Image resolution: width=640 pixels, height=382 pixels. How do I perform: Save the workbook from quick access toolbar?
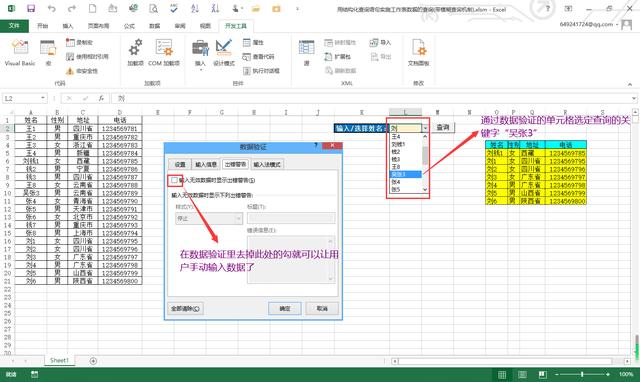(x=31, y=8)
